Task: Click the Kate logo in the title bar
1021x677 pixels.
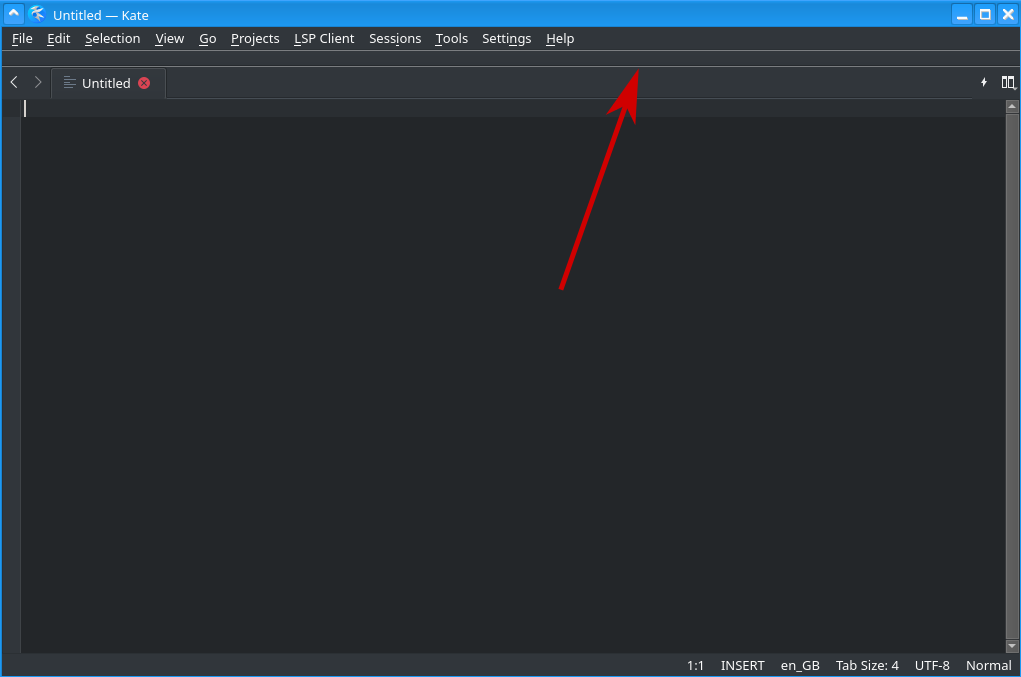Action: click(x=37, y=14)
